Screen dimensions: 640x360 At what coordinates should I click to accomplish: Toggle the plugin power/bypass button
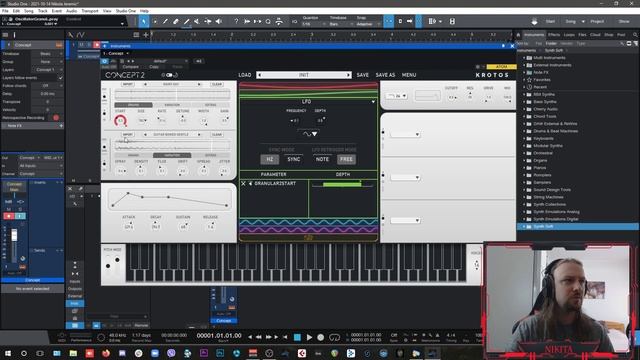(x=104, y=61)
